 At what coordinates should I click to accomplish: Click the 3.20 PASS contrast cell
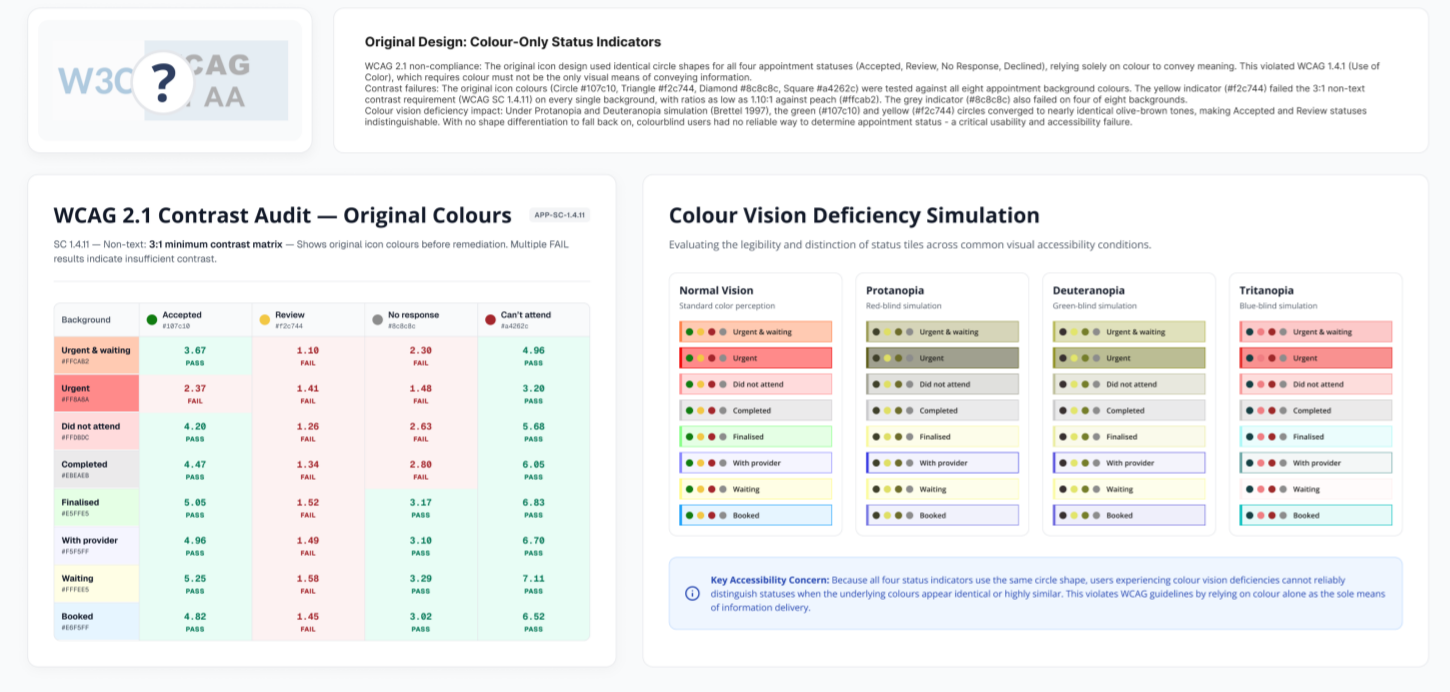coord(534,393)
